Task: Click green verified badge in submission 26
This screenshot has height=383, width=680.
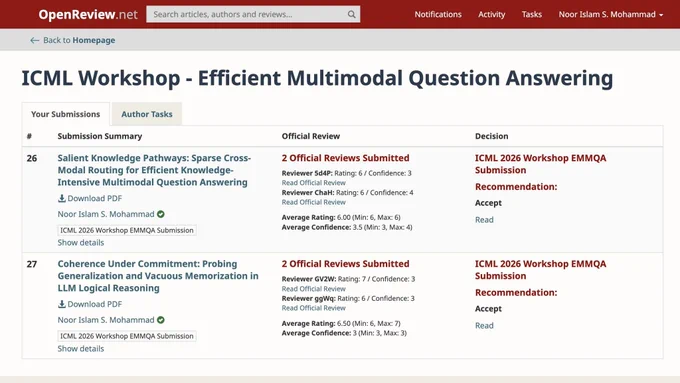Action: point(161,214)
